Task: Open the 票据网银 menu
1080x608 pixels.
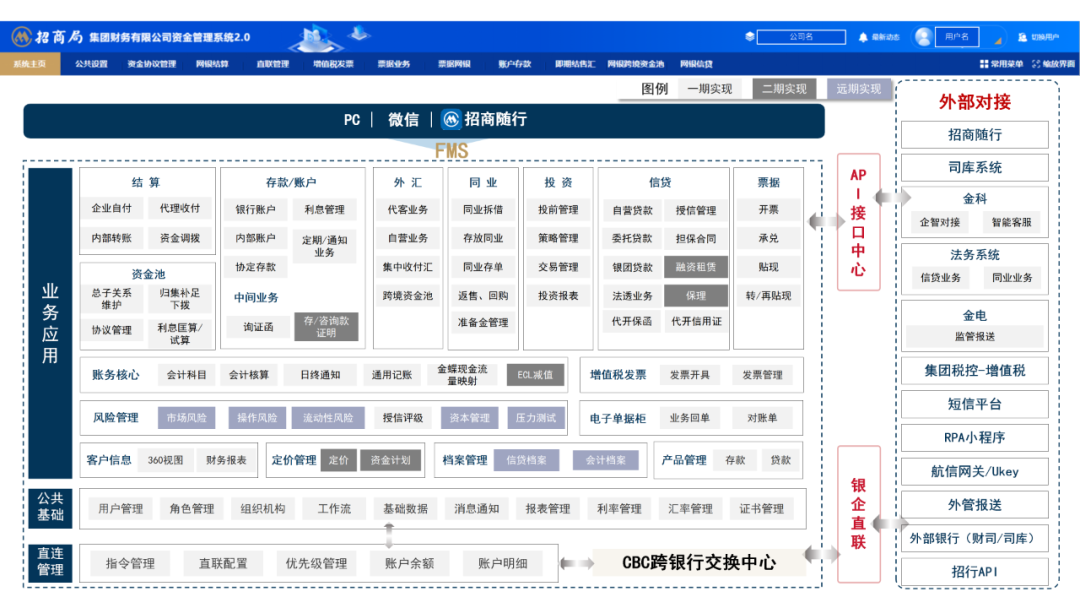Action: click(455, 64)
